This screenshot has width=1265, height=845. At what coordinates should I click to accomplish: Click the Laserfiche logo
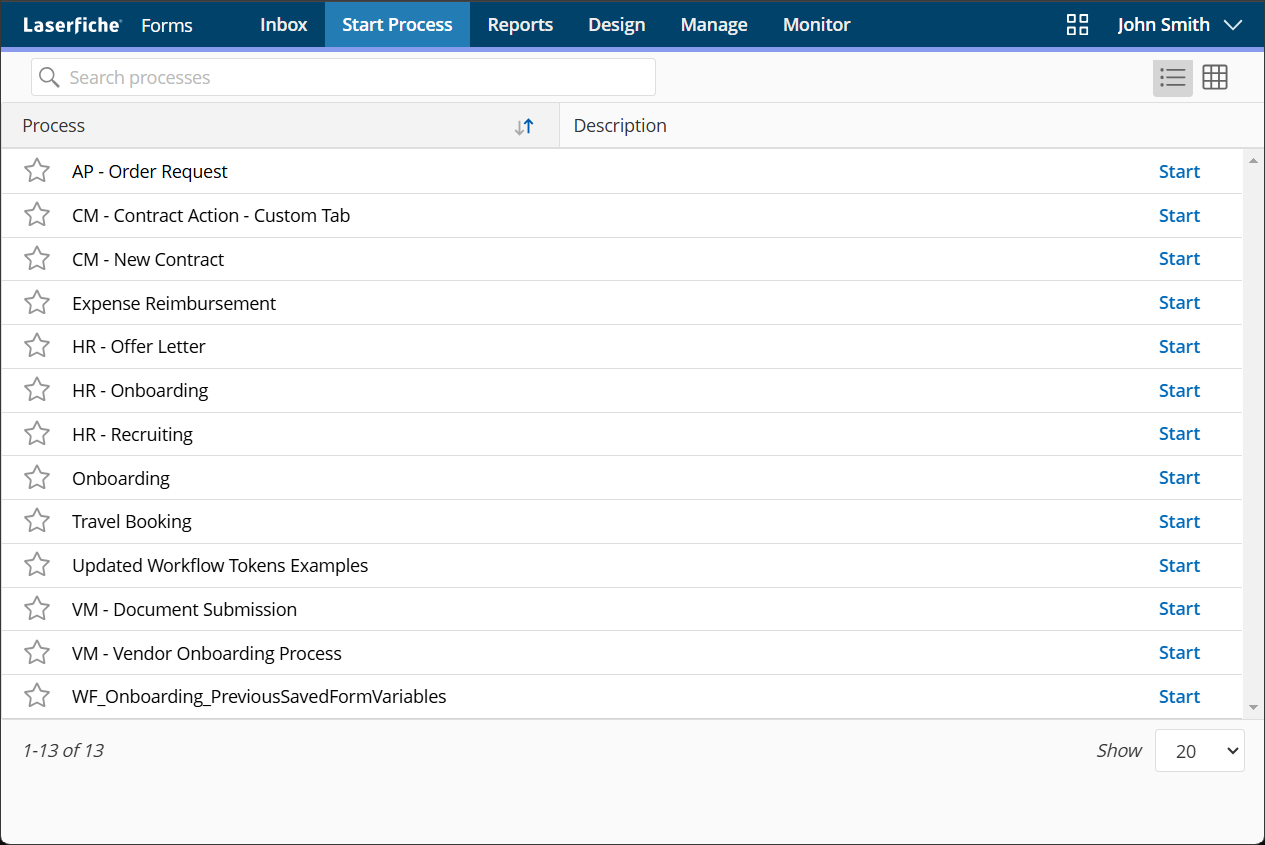click(x=72, y=25)
